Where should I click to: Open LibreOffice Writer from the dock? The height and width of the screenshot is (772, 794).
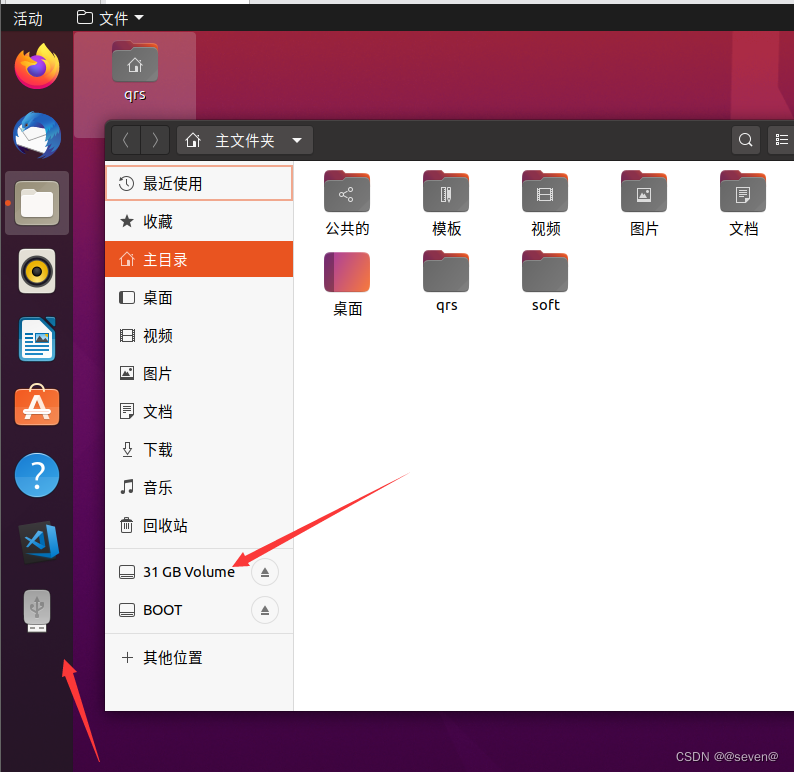pos(37,339)
